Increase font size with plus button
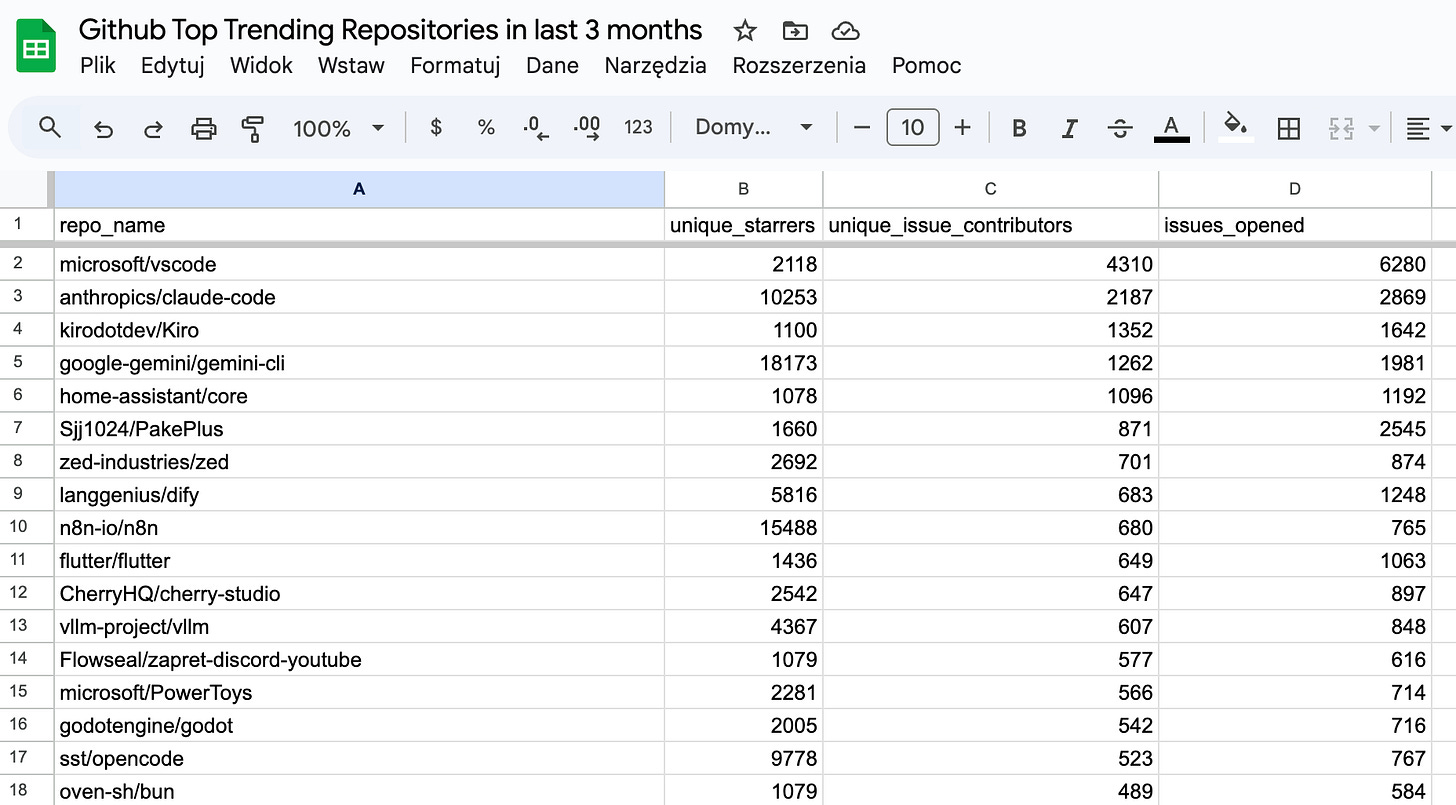This screenshot has width=1456, height=805. [962, 128]
